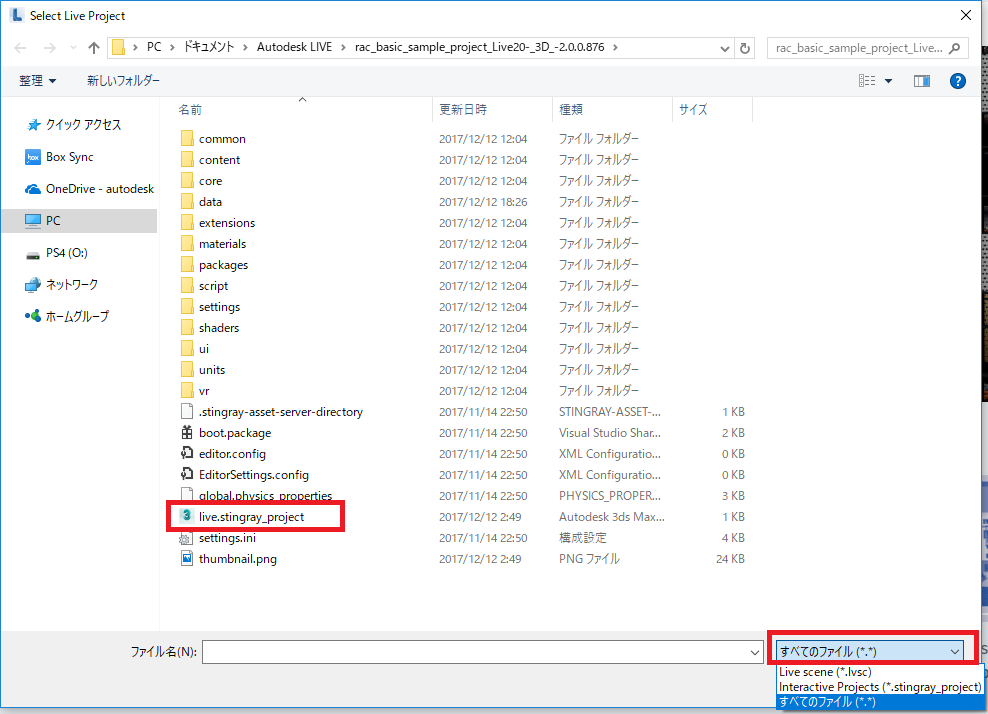Screen dimensions: 988x714
Task: Click the Back navigation arrow
Action: tap(20, 48)
